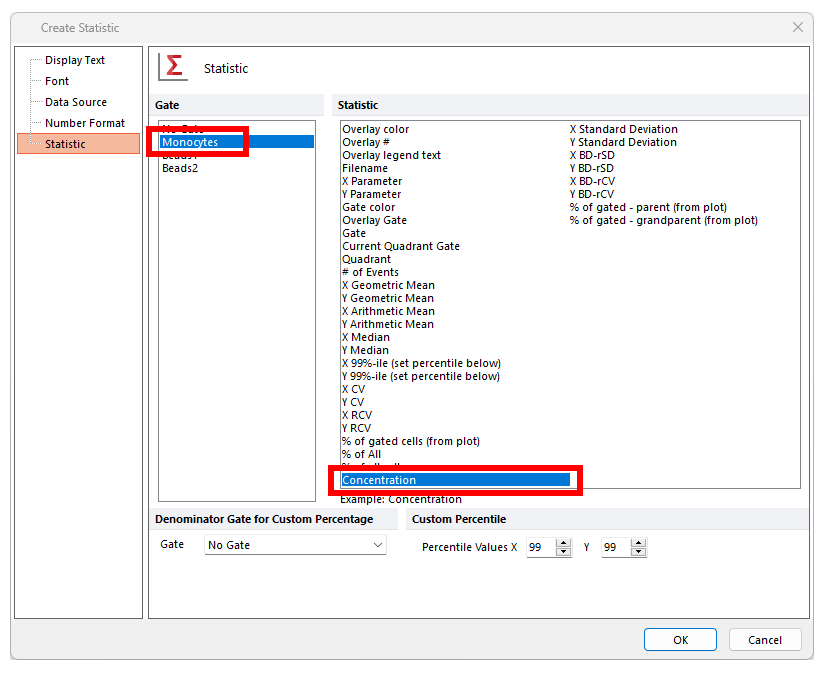Choose Y Standard Deviation statistic
This screenshot has height=674, width=829.
tap(623, 142)
